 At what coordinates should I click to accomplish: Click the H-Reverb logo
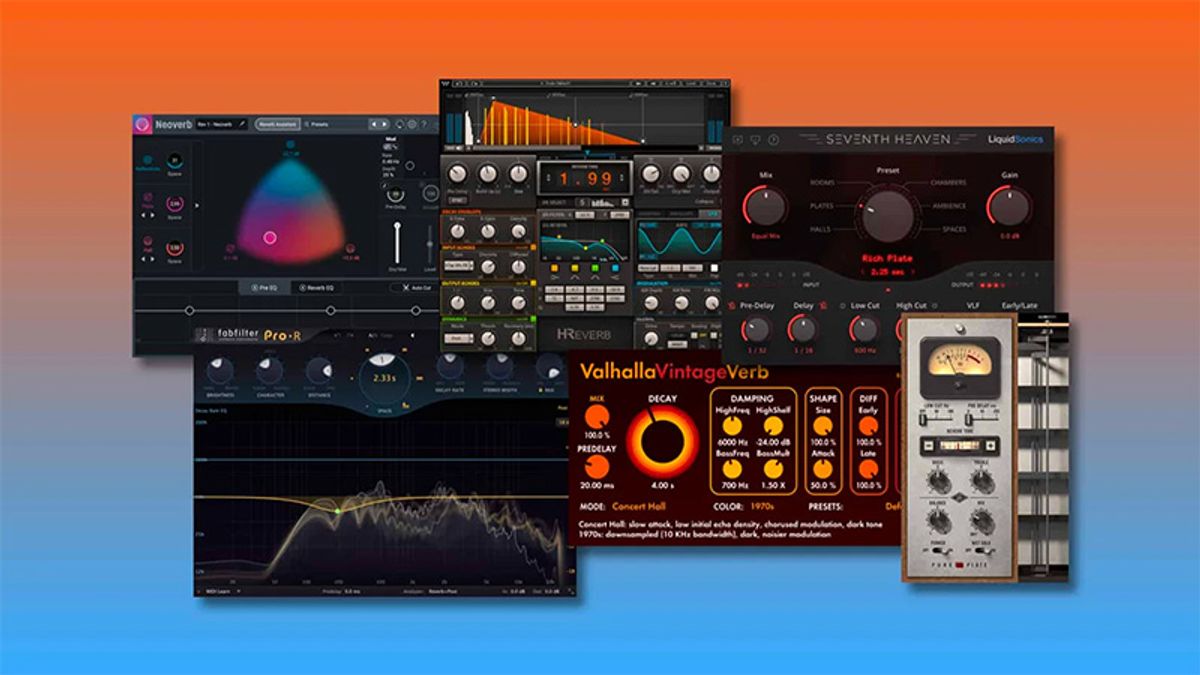(583, 333)
